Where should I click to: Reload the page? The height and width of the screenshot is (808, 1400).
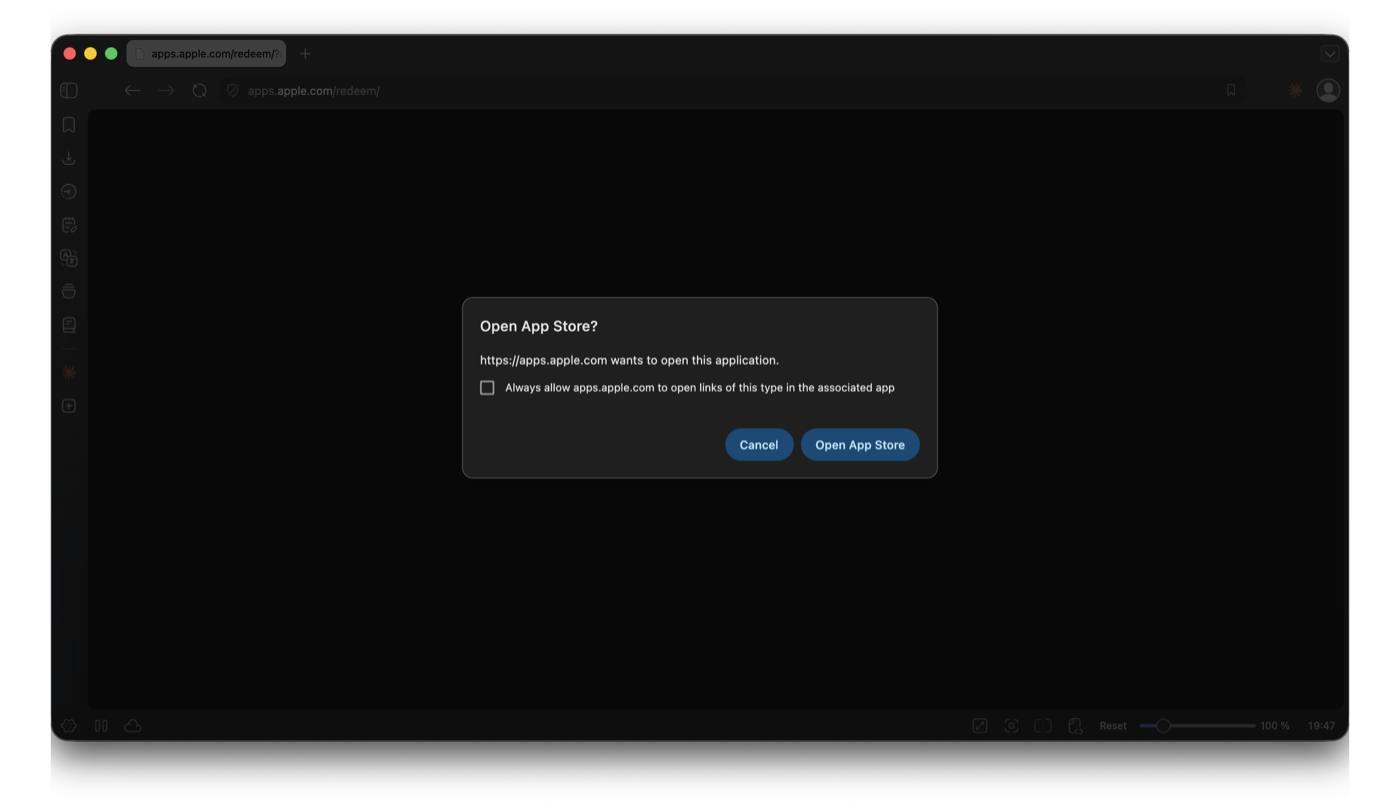coord(200,90)
